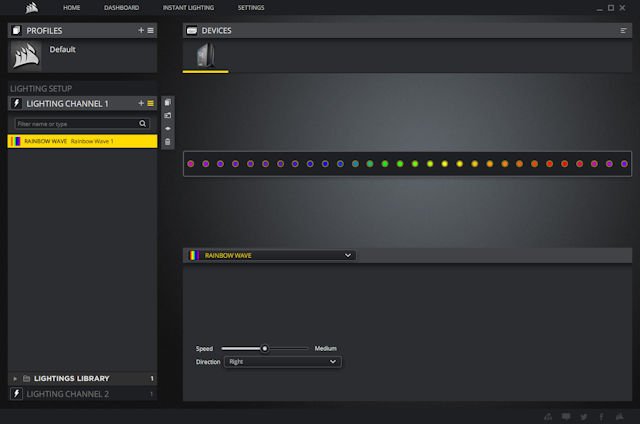This screenshot has height=424, width=640.
Task: Open the DASHBOARD menu
Action: tap(121, 8)
